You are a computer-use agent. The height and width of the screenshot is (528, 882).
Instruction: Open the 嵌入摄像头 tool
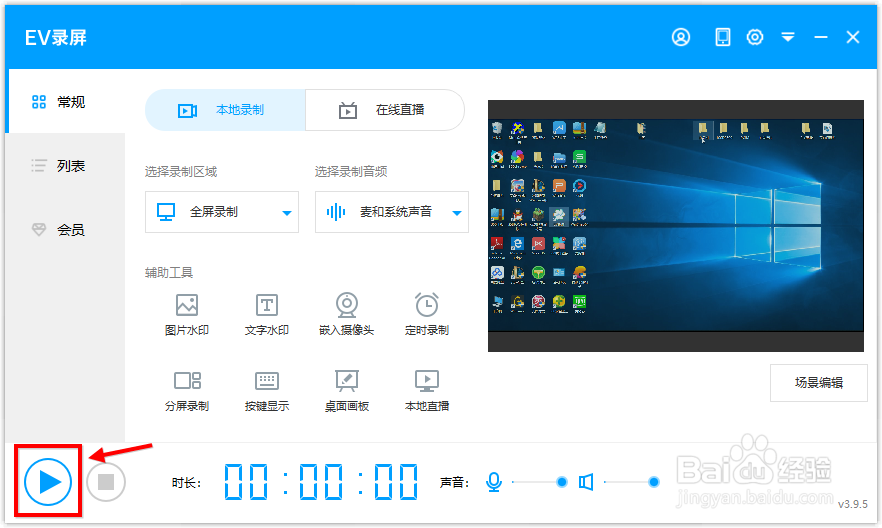[346, 315]
